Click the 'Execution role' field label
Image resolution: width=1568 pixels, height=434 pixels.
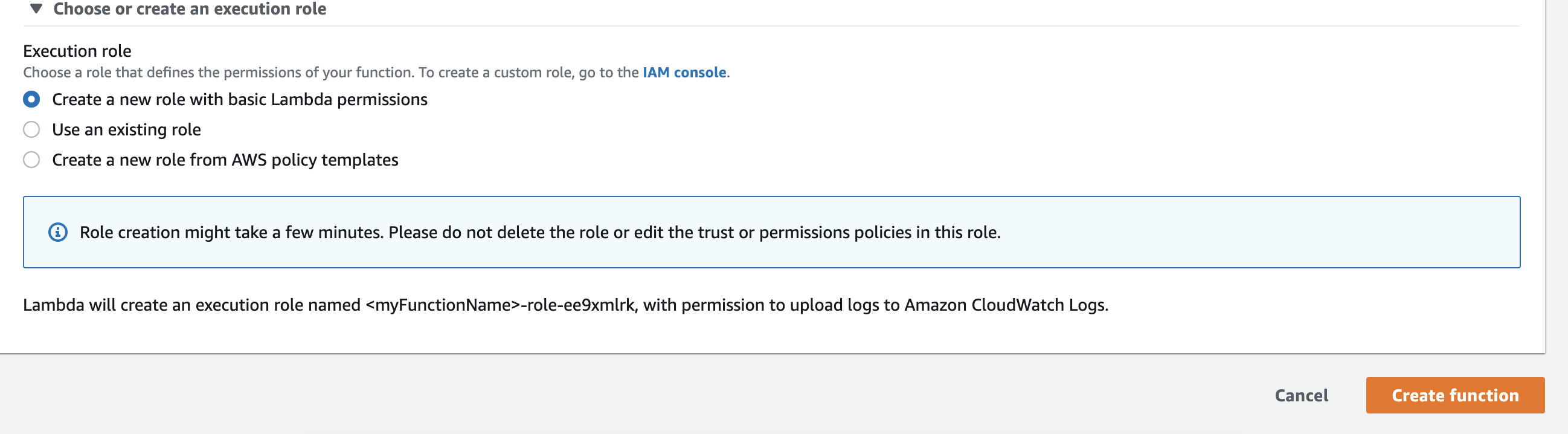(x=77, y=51)
